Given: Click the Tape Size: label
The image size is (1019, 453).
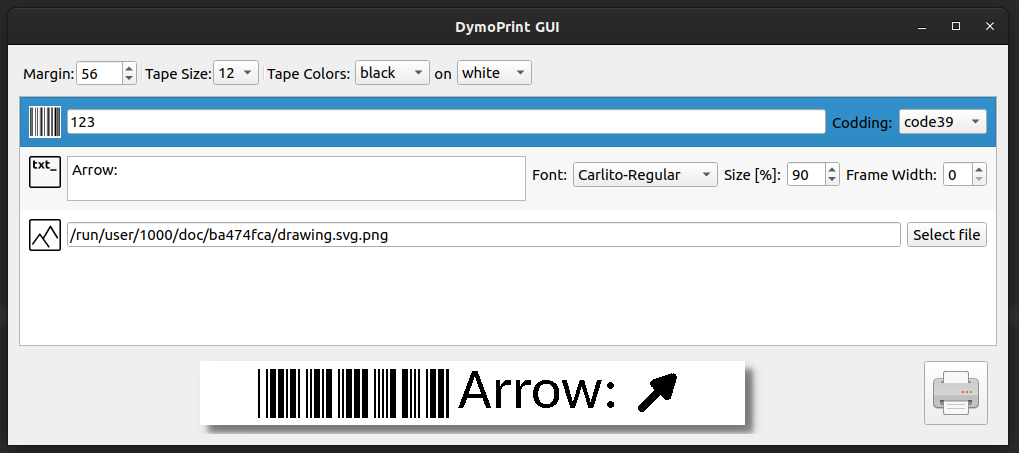Looking at the screenshot, I should coord(178,74).
